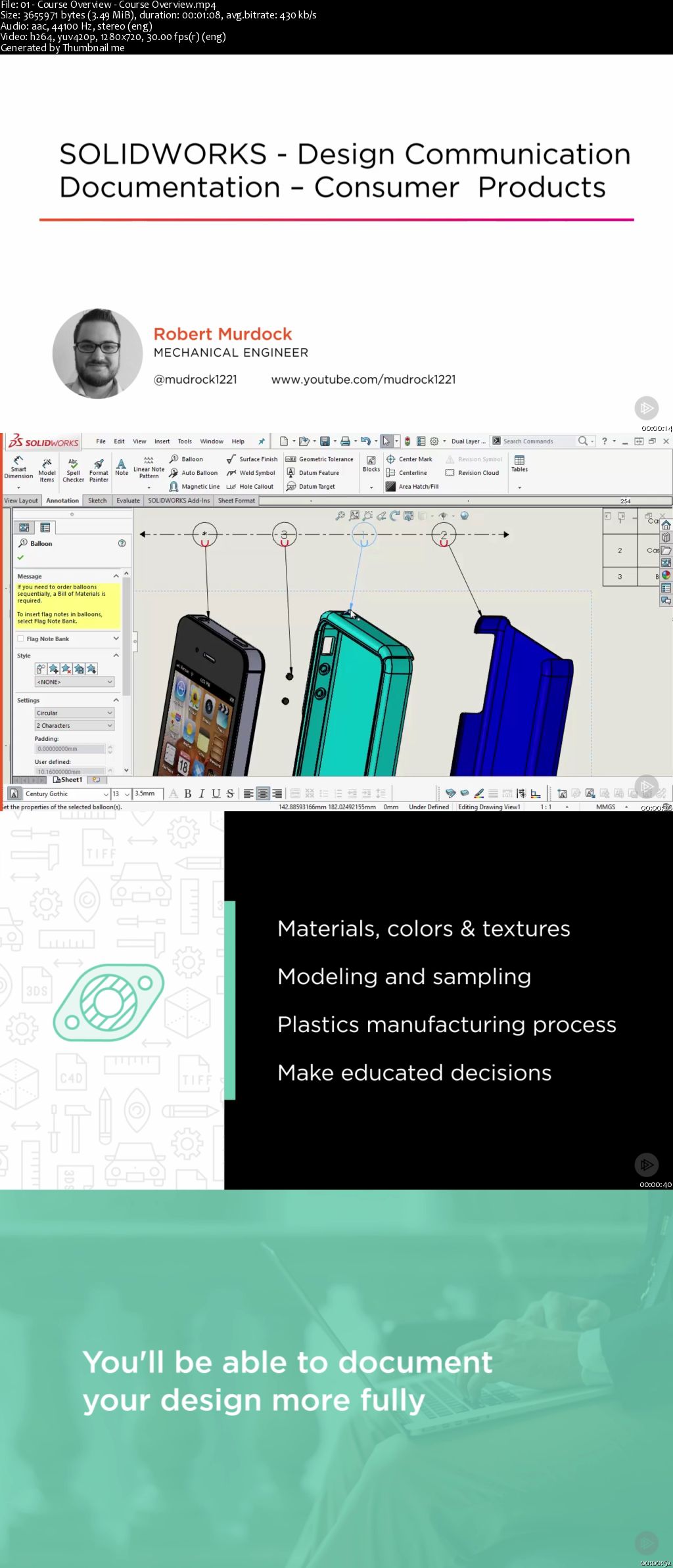Image resolution: width=673 pixels, height=1568 pixels.
Task: Open the Tools menu
Action: coord(185,441)
